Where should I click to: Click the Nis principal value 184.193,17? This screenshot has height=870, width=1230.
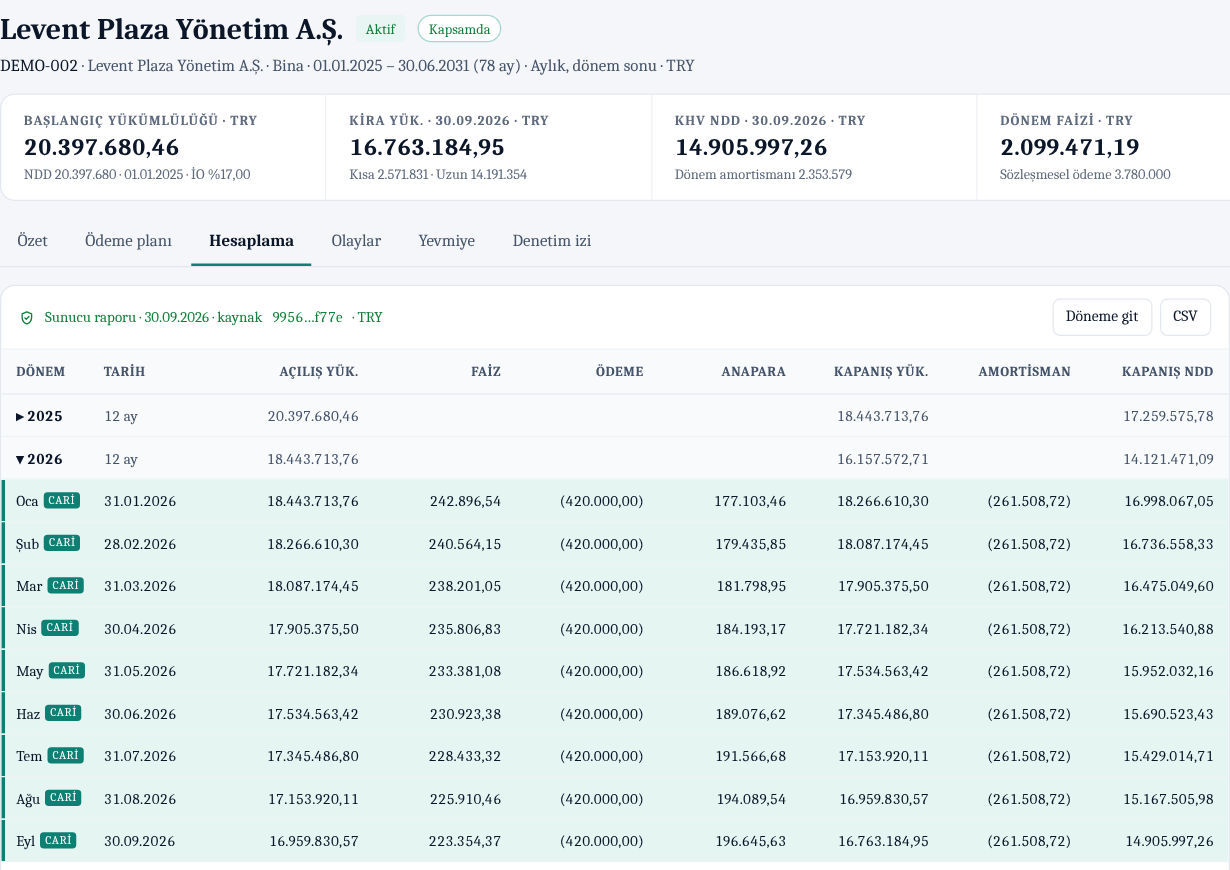(x=751, y=629)
